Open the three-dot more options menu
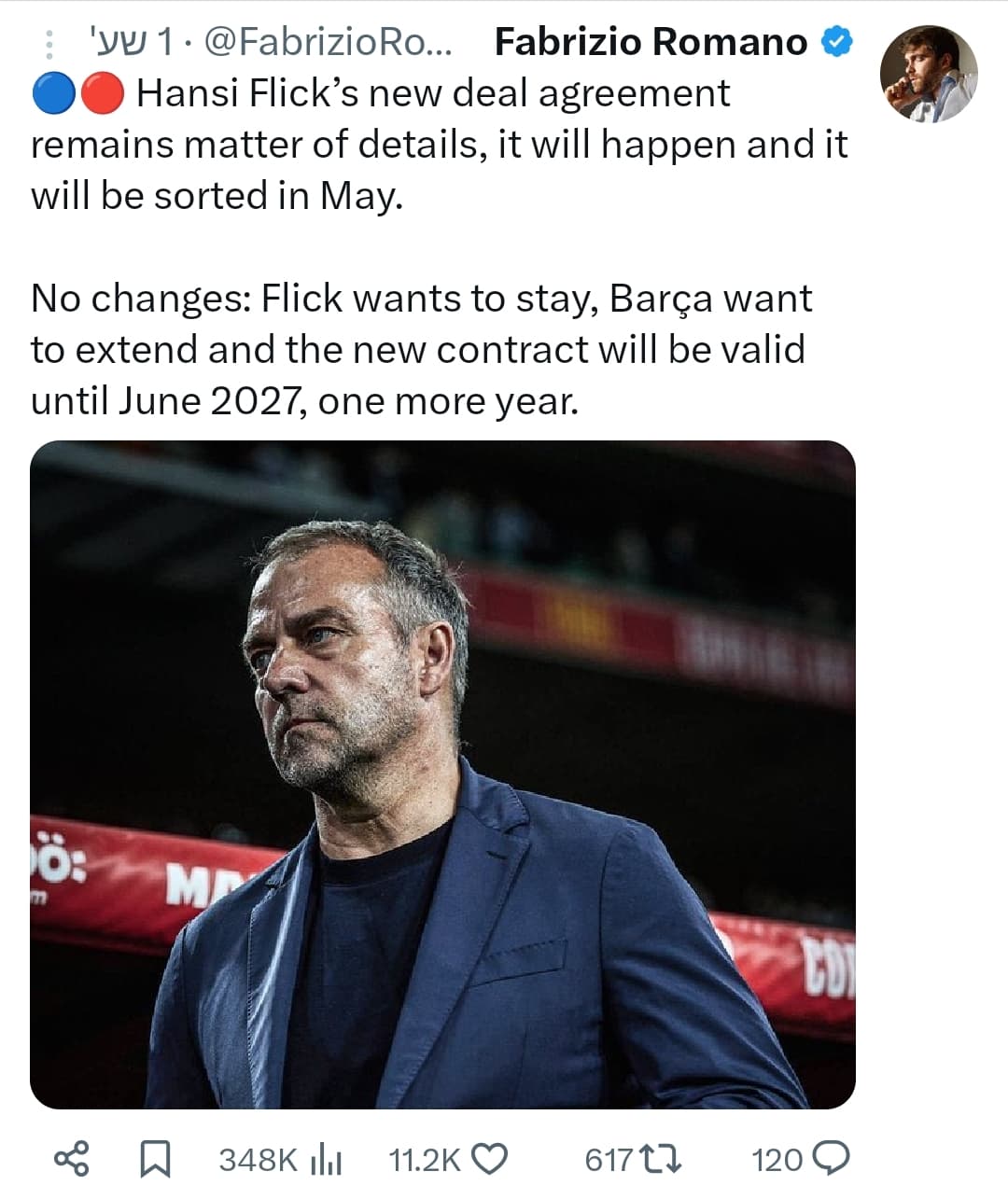Screen dimensions: 1008x1199 pyautogui.click(x=49, y=43)
